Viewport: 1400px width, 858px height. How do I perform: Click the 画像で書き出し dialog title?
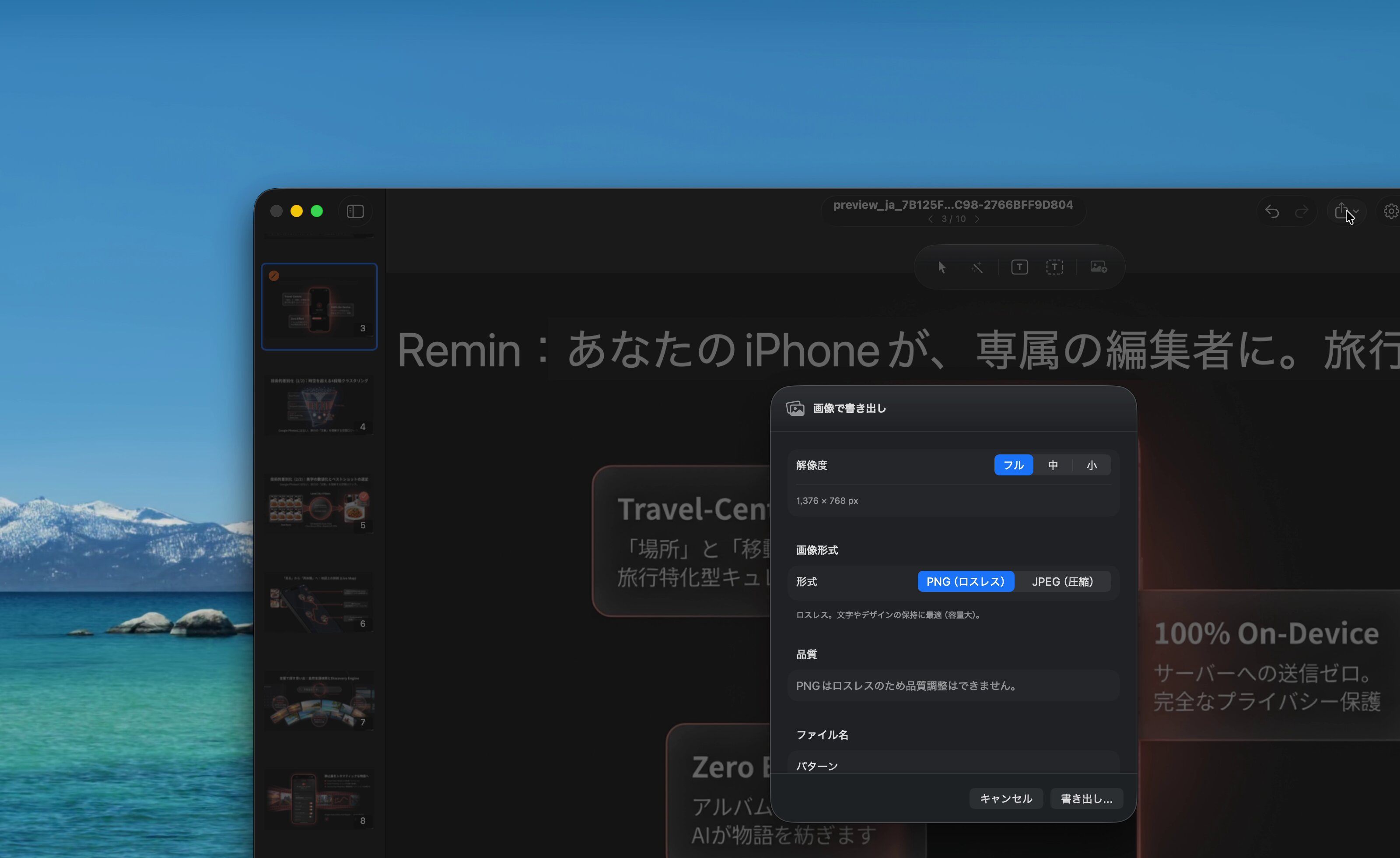(x=850, y=408)
